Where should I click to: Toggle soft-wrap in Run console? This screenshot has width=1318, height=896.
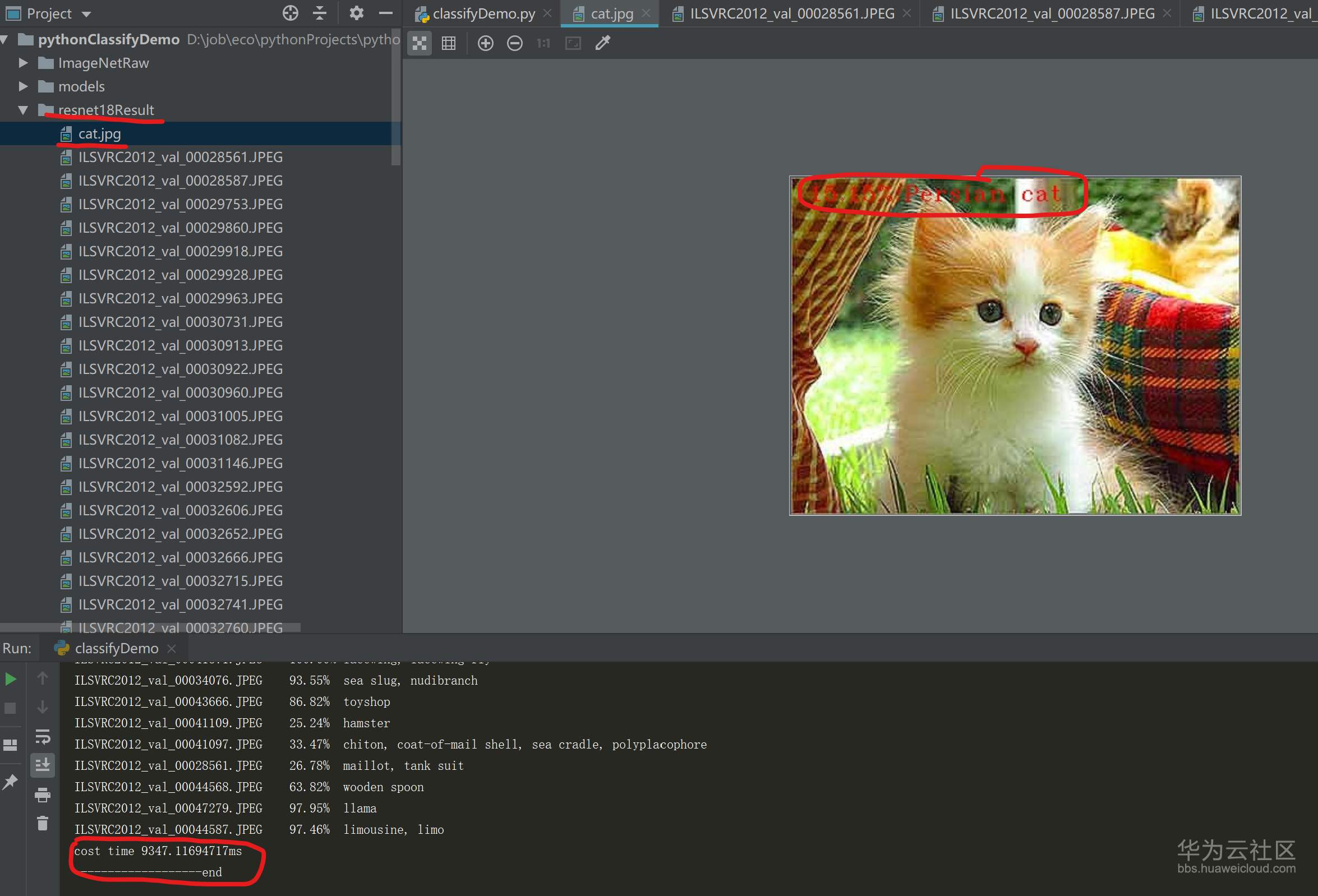43,737
